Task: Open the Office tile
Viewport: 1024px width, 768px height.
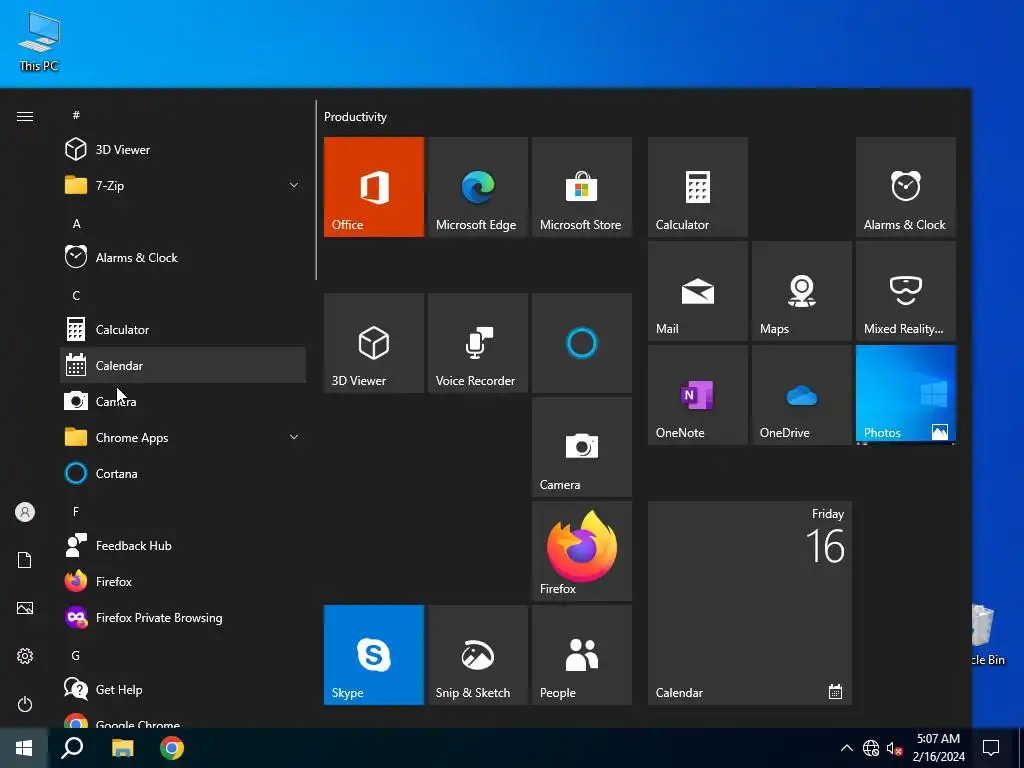Action: pos(374,187)
